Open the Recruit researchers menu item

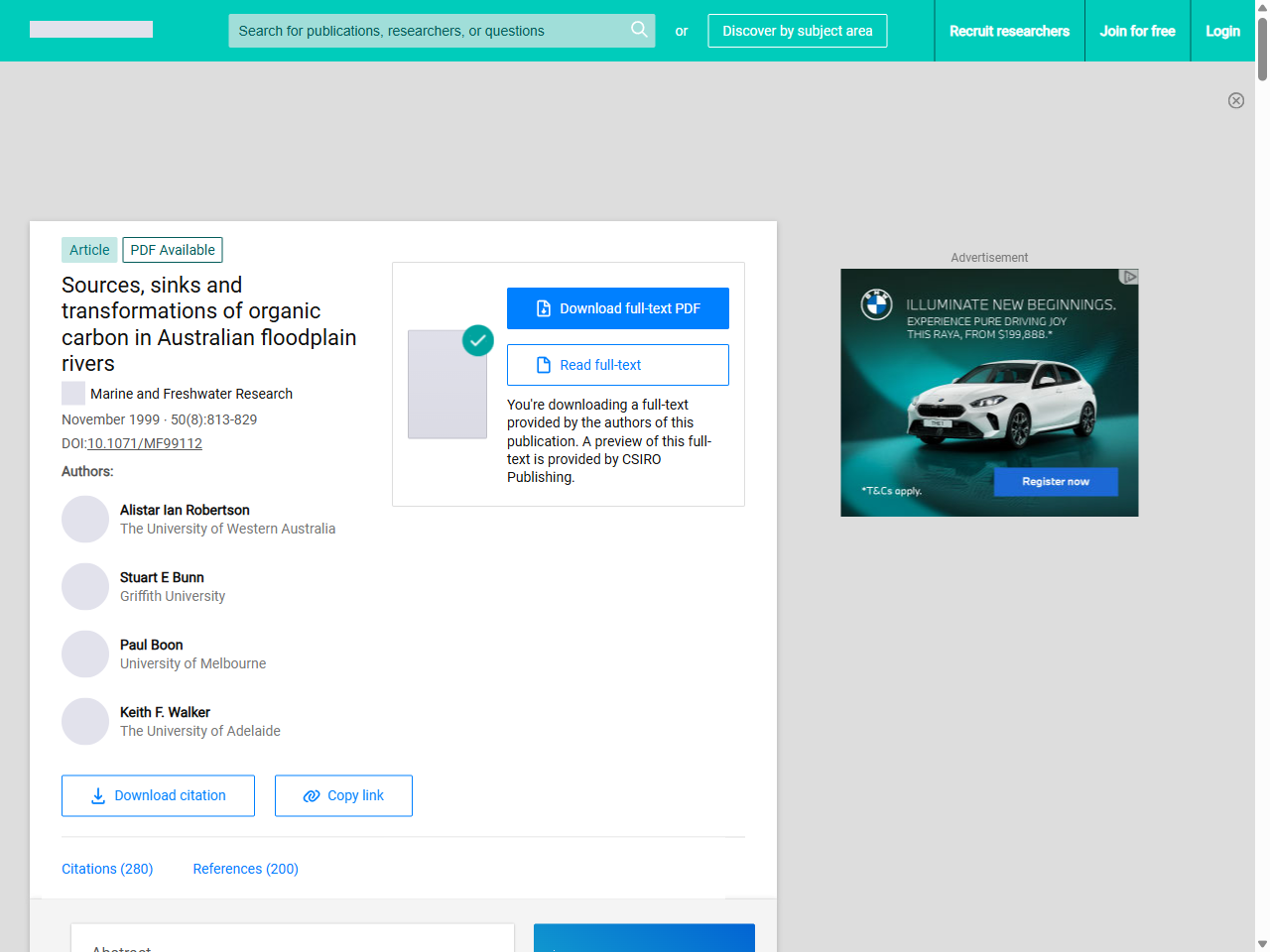[1009, 31]
